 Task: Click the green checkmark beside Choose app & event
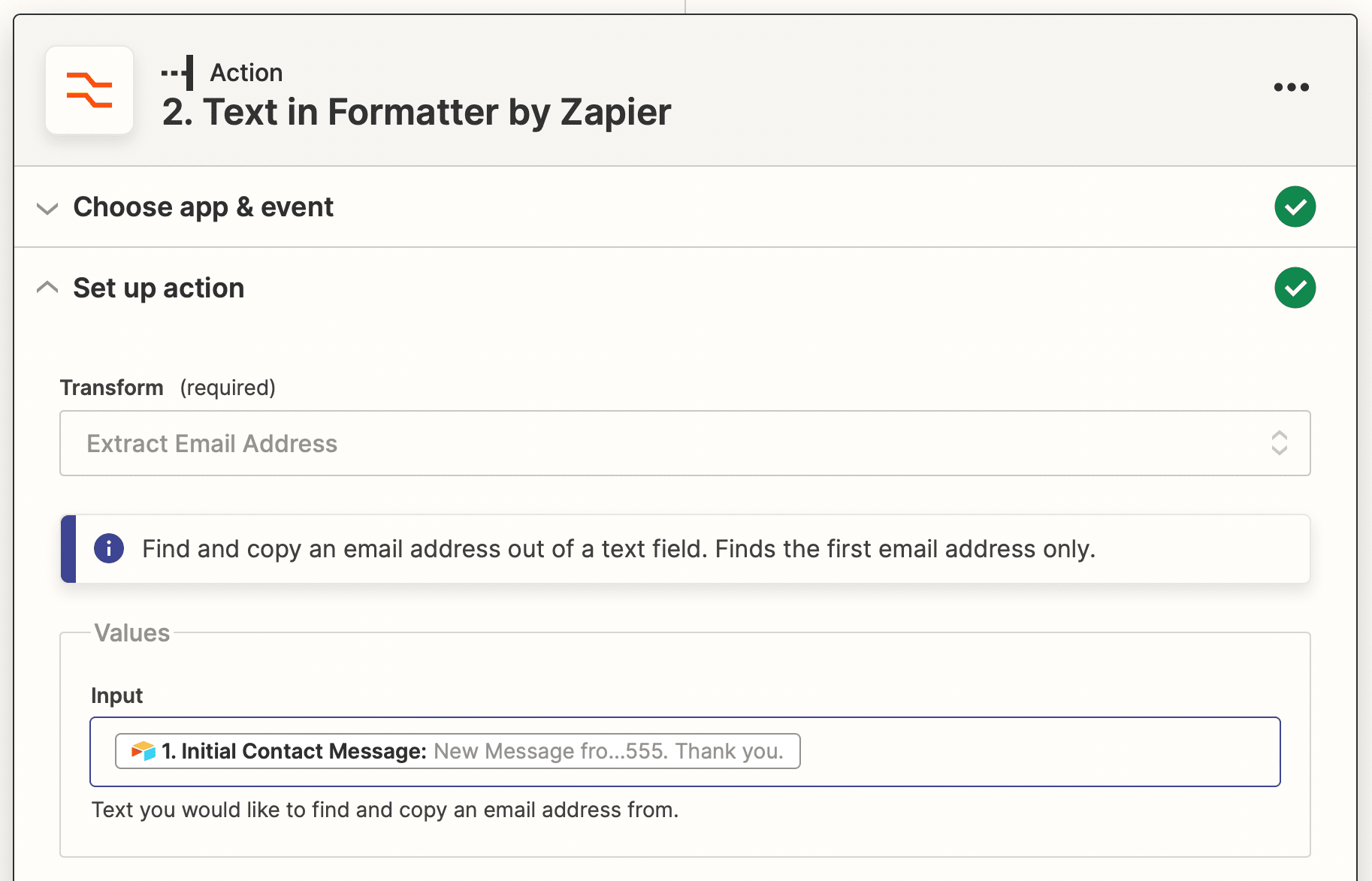[x=1295, y=207]
